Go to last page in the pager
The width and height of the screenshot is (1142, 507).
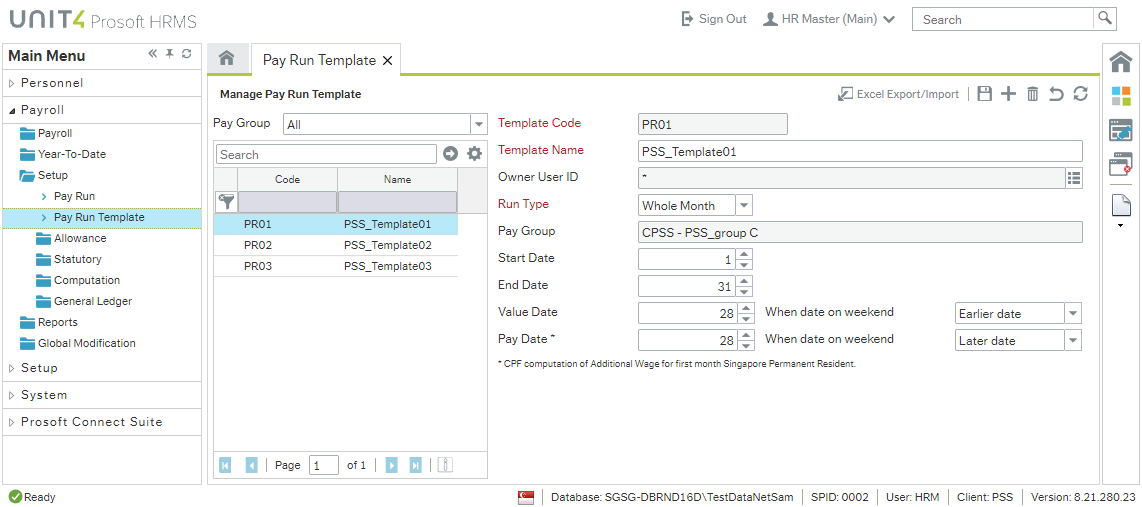click(x=416, y=465)
